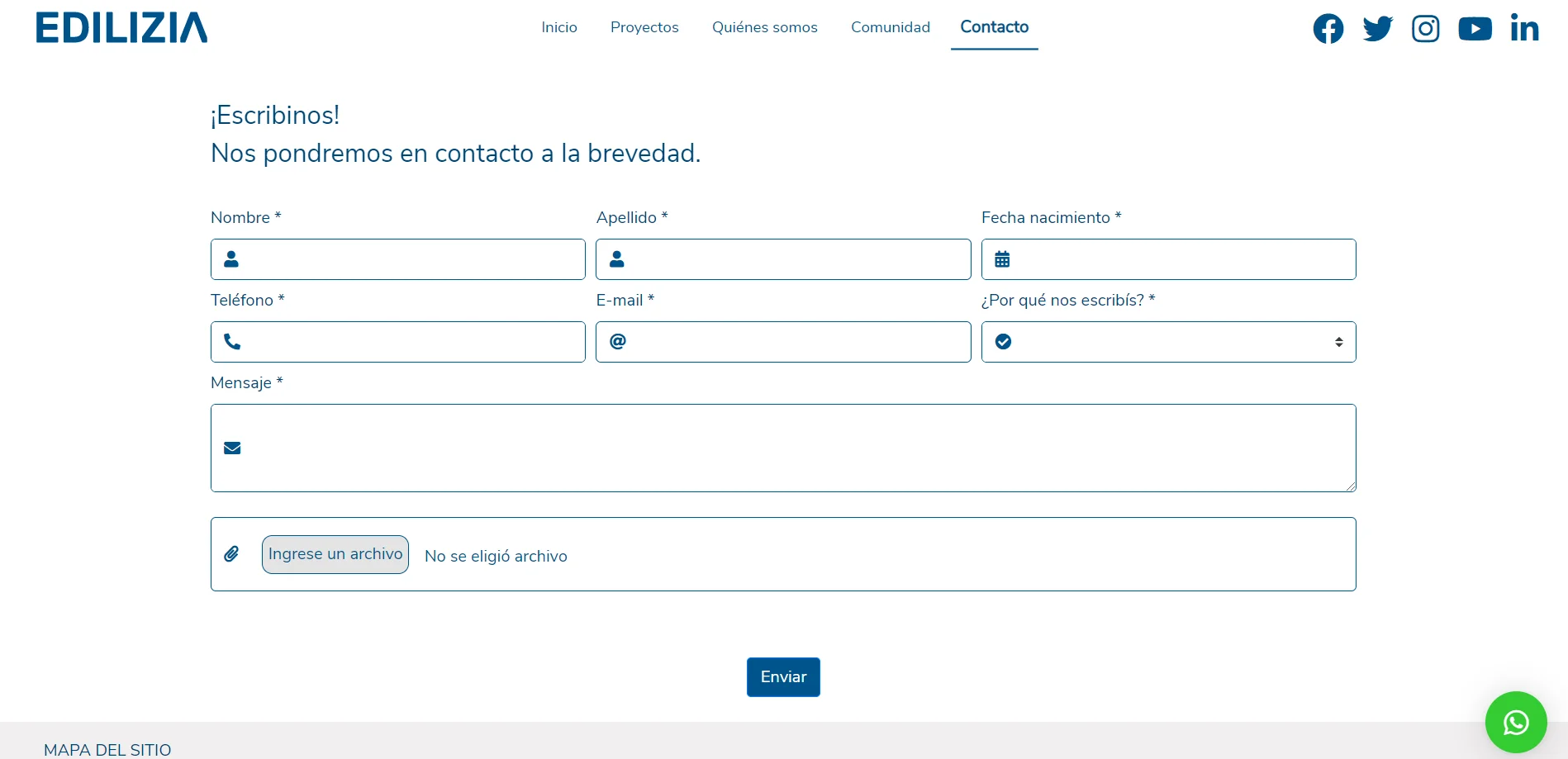The width and height of the screenshot is (1568, 759).
Task: Open the YouTube channel icon
Action: tap(1475, 29)
